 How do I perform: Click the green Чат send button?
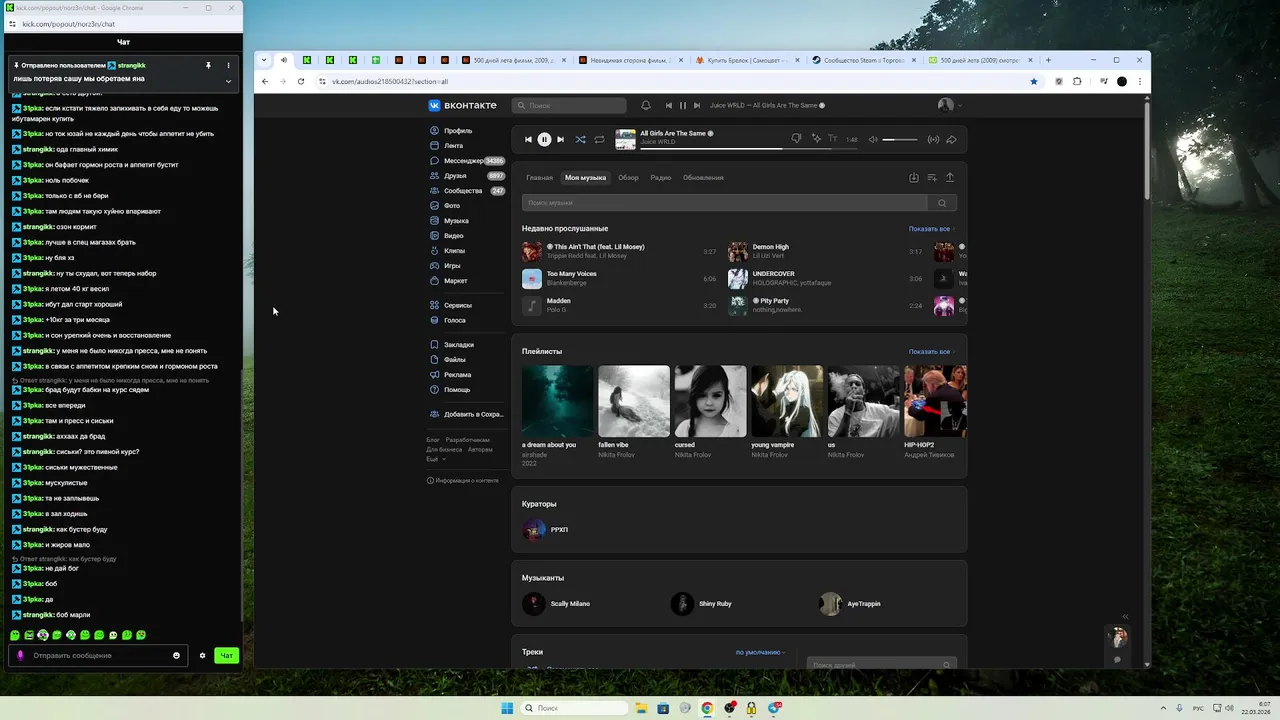point(227,656)
